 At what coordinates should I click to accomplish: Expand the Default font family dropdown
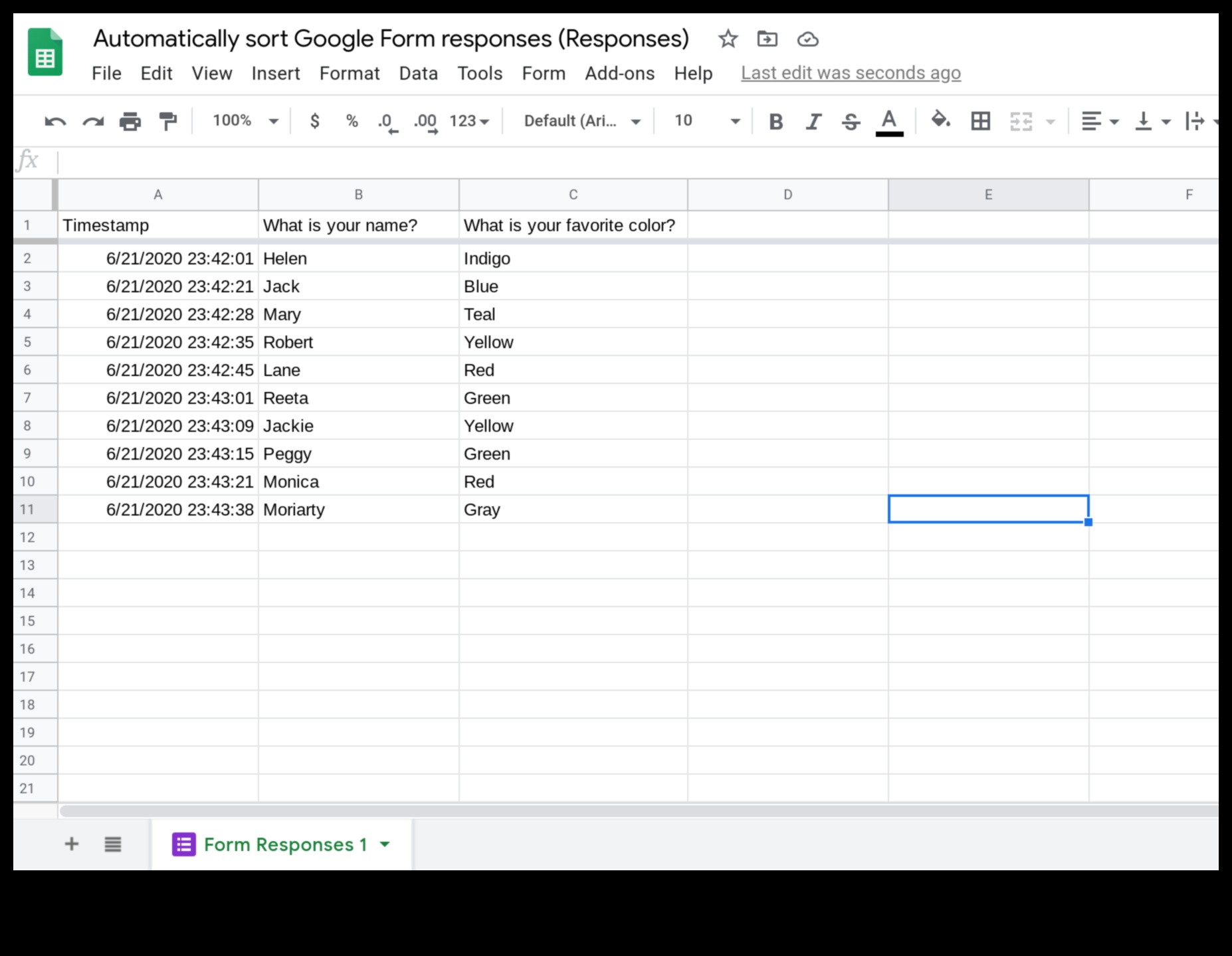[581, 121]
